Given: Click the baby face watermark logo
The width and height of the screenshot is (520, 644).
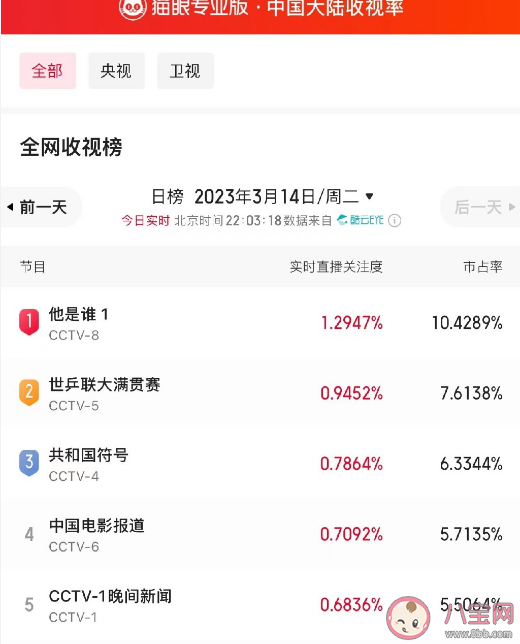Looking at the screenshot, I should (x=408, y=619).
